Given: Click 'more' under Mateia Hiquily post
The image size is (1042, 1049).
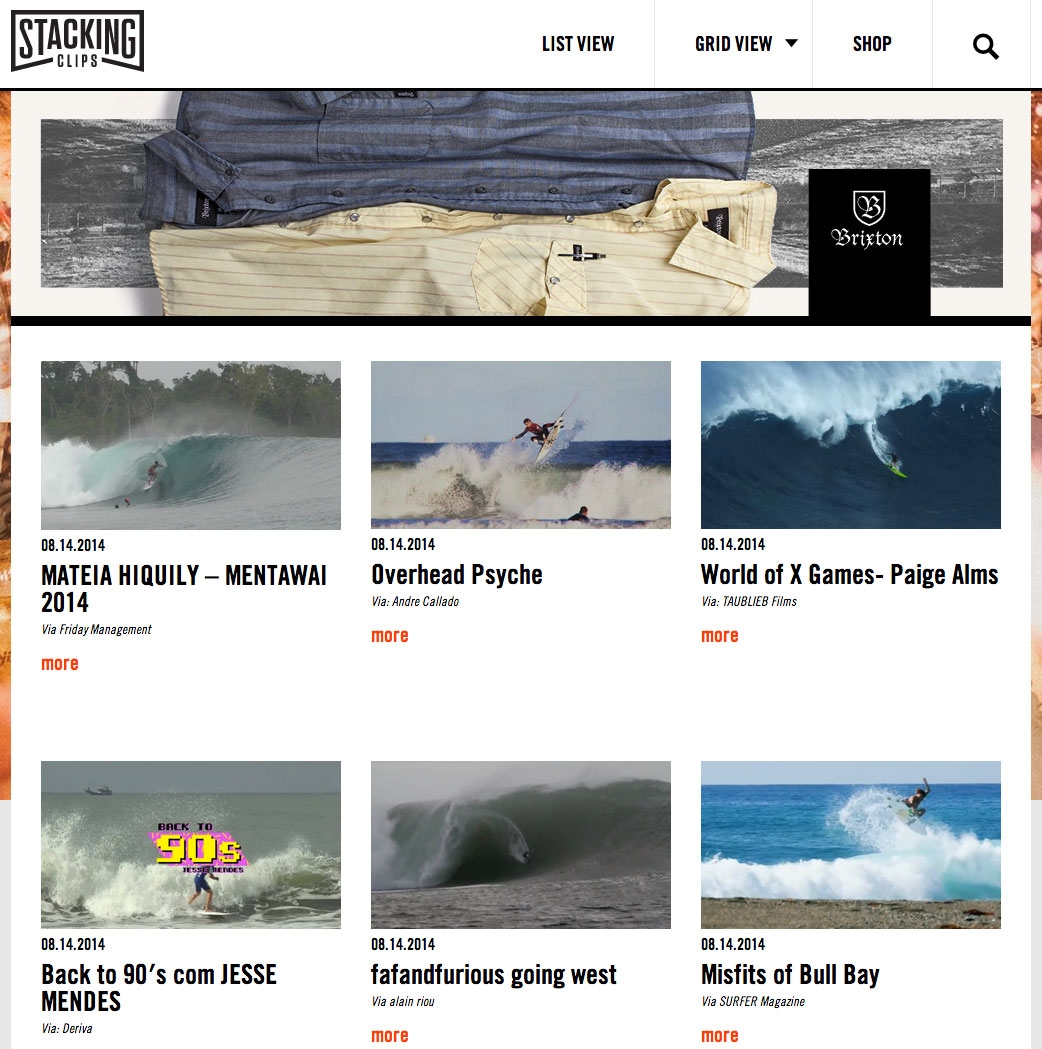Looking at the screenshot, I should point(60,664).
